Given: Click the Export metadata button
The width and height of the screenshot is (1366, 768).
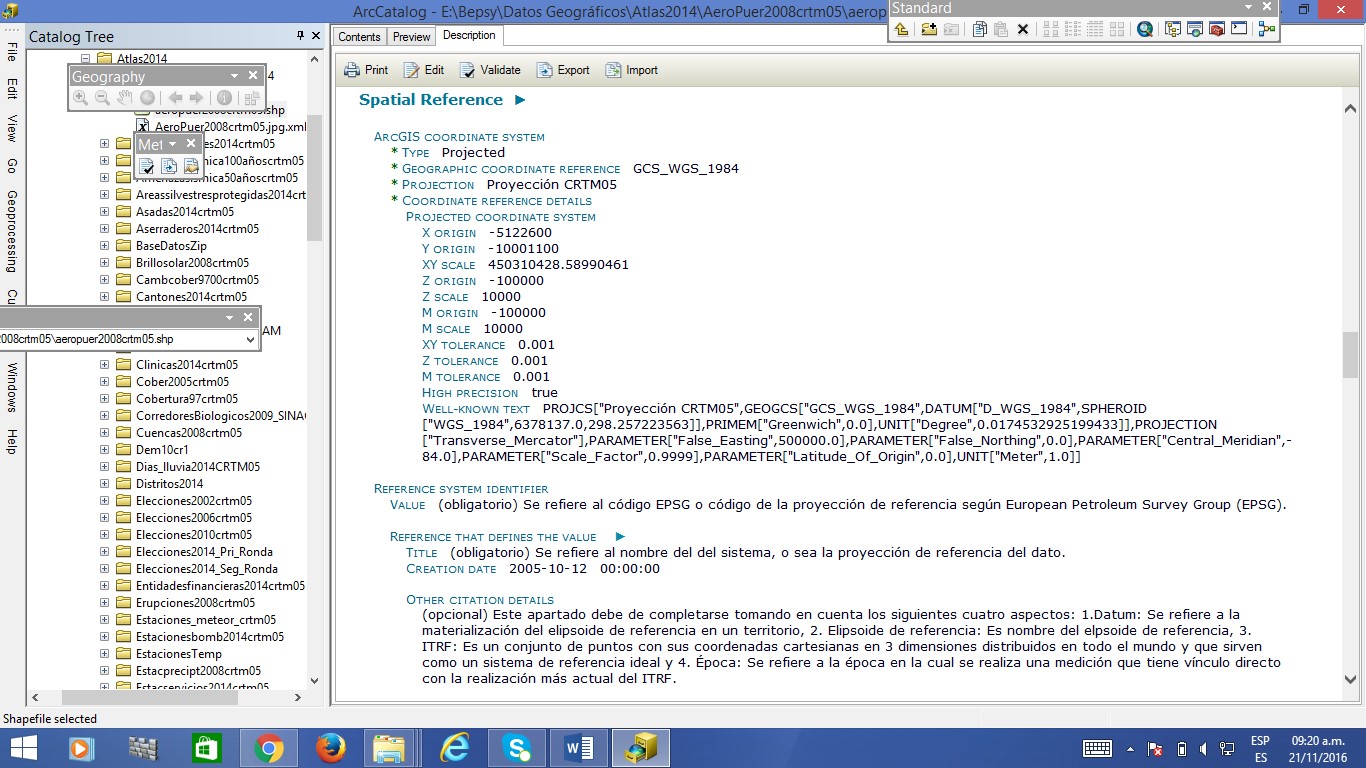Looking at the screenshot, I should pos(563,70).
